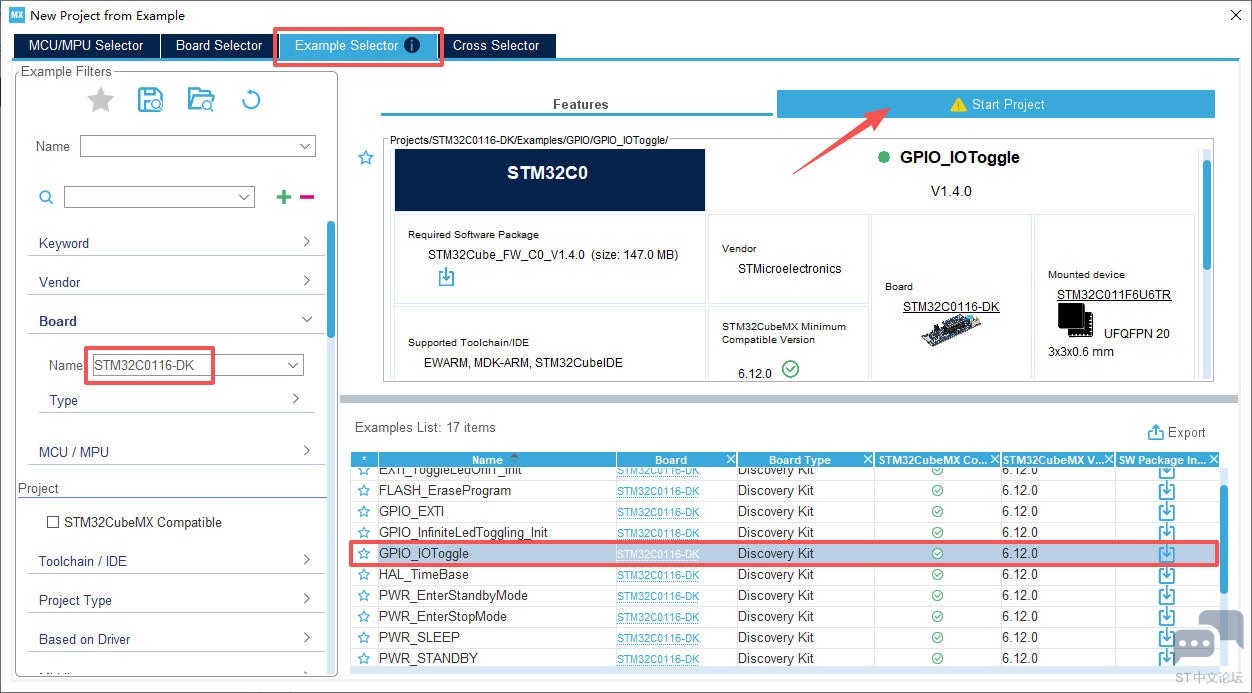This screenshot has width=1252, height=693.
Task: Switch to the Cross Selector tab
Action: coord(496,45)
